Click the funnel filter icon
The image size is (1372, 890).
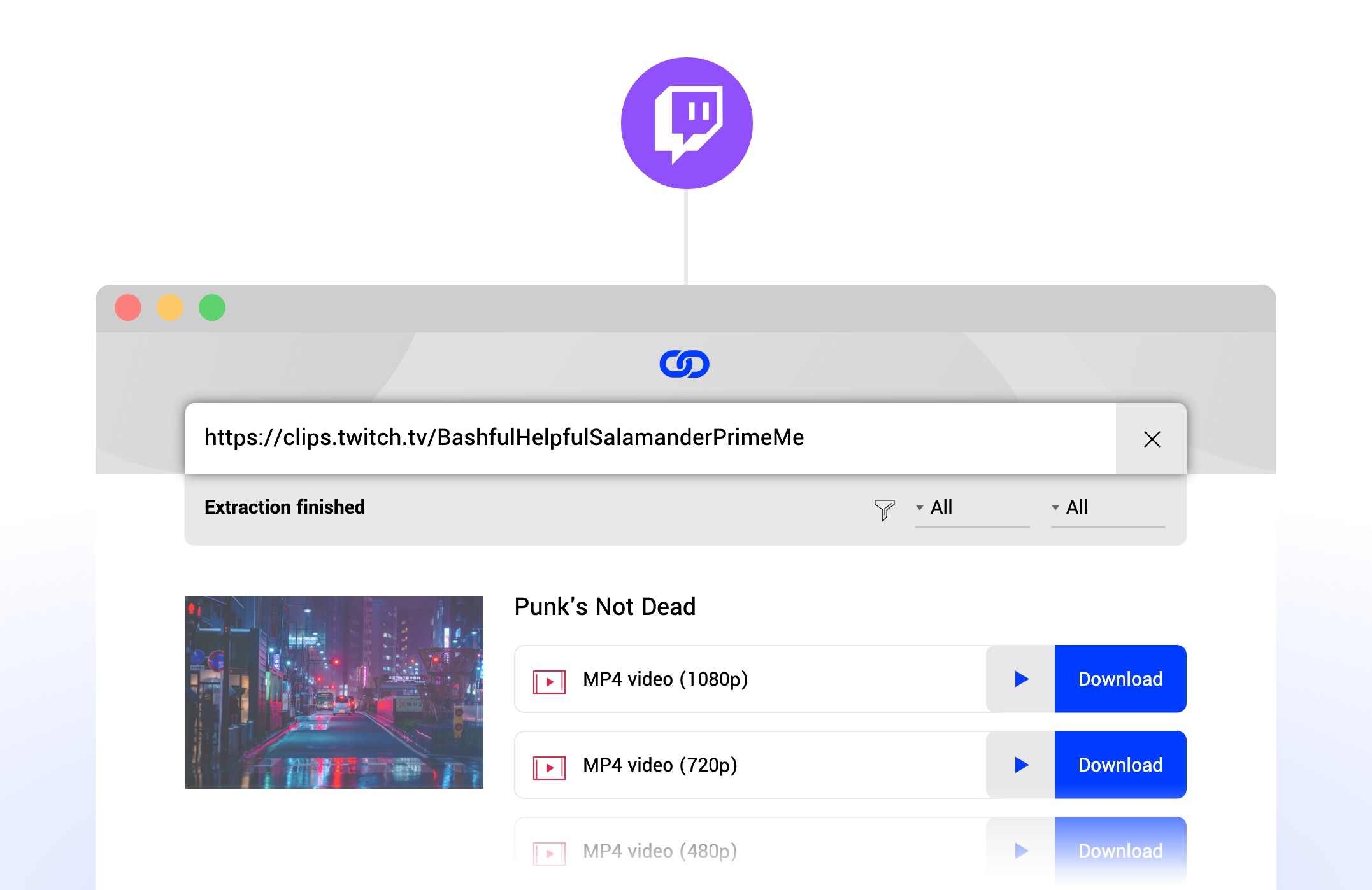click(884, 509)
